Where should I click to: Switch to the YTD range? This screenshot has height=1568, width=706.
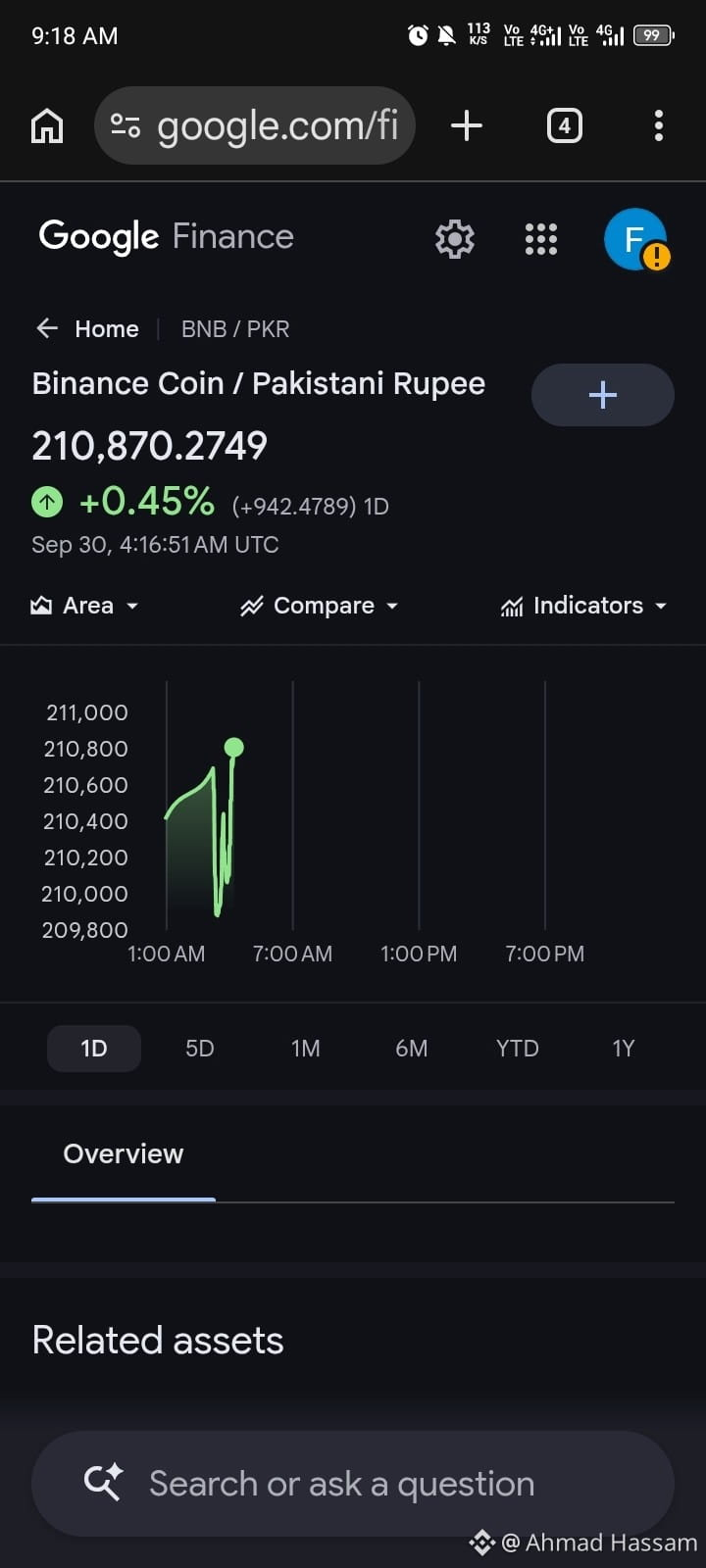tap(518, 1049)
